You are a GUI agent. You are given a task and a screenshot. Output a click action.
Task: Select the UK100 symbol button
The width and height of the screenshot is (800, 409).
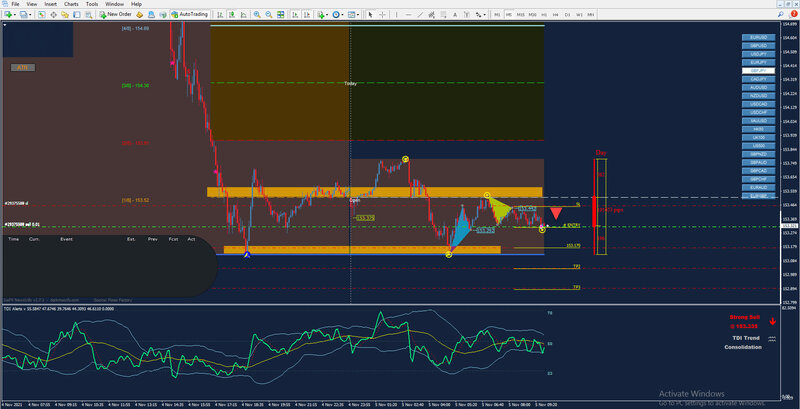click(x=759, y=137)
